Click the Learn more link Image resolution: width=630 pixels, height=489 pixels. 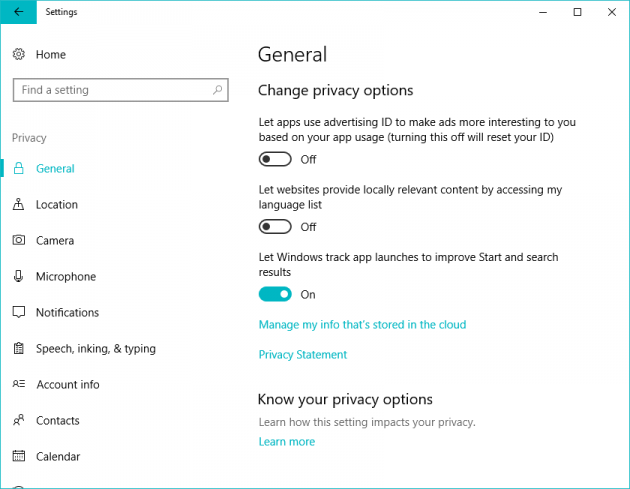tap(286, 442)
